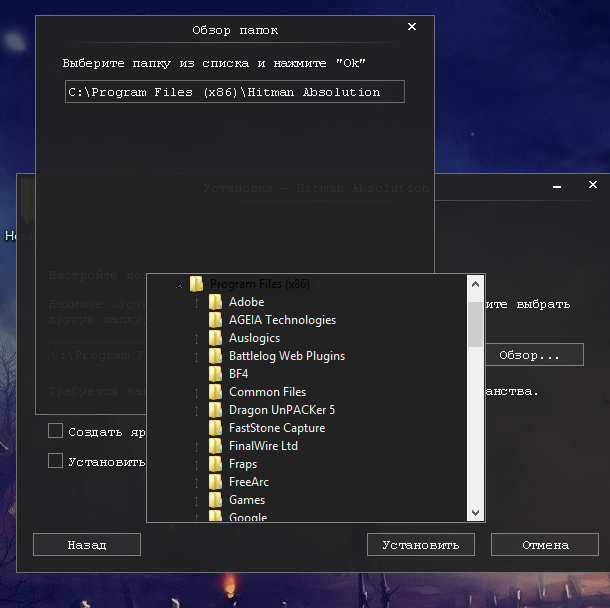The height and width of the screenshot is (608, 610).
Task: Select FreeArc in the folder tree
Action: coord(249,482)
